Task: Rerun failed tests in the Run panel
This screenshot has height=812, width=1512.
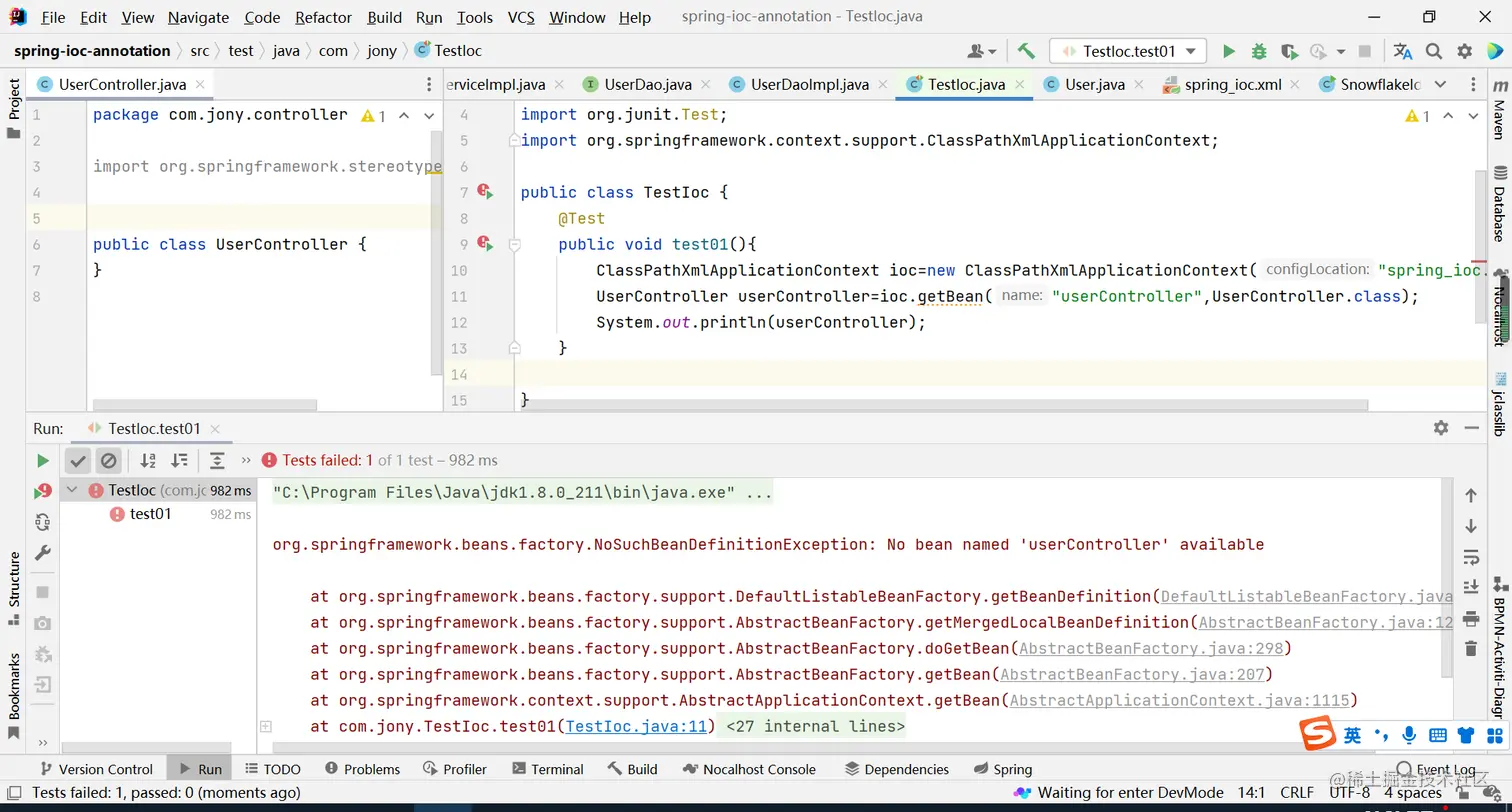Action: [43, 491]
